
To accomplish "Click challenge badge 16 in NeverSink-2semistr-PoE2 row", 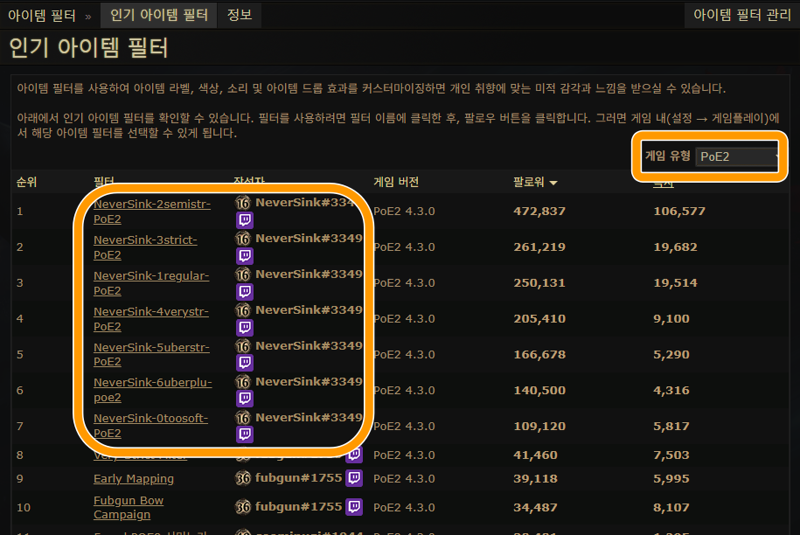I will click(243, 202).
